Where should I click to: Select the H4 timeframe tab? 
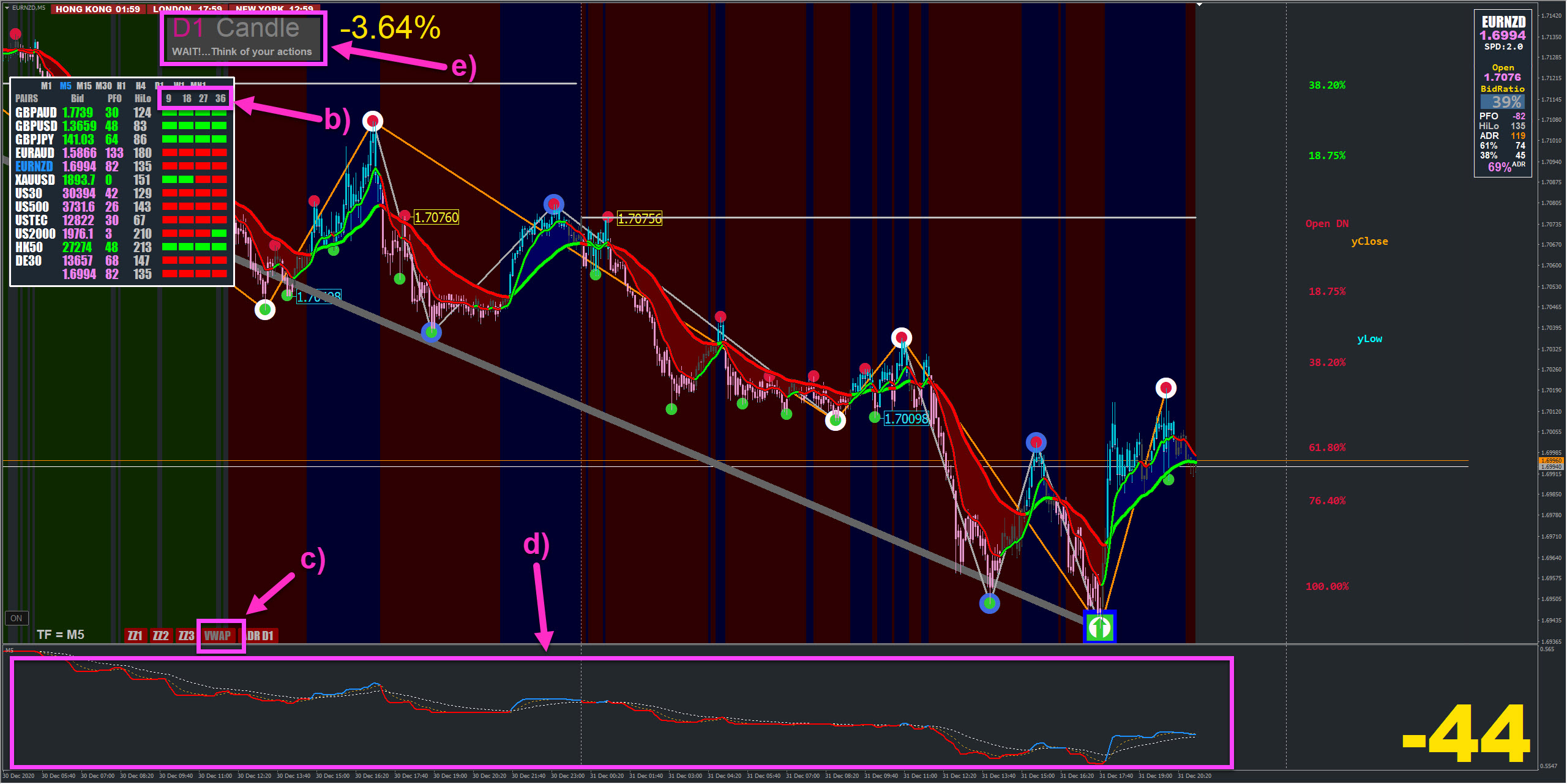pyautogui.click(x=141, y=86)
